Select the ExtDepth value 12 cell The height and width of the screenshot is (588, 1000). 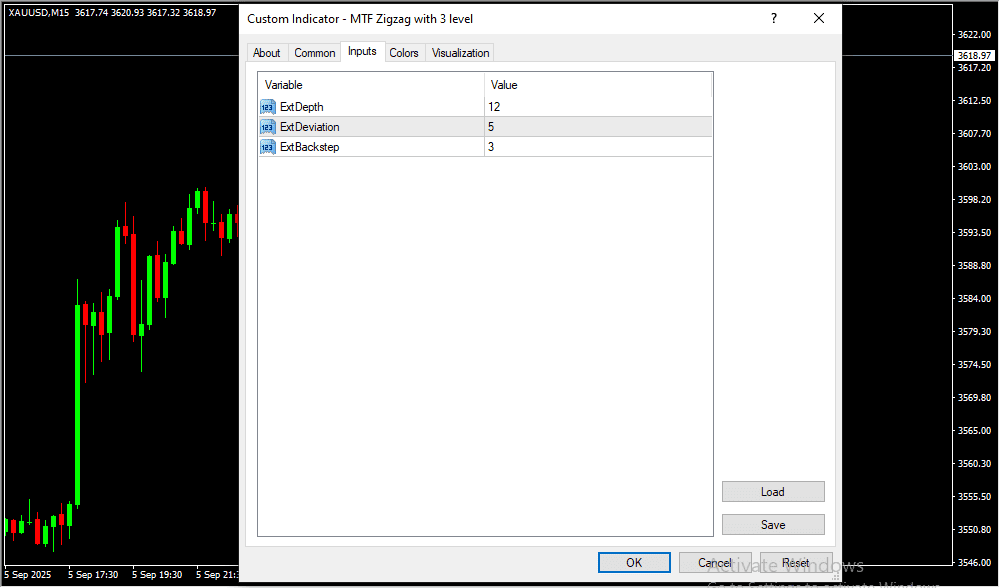(598, 107)
